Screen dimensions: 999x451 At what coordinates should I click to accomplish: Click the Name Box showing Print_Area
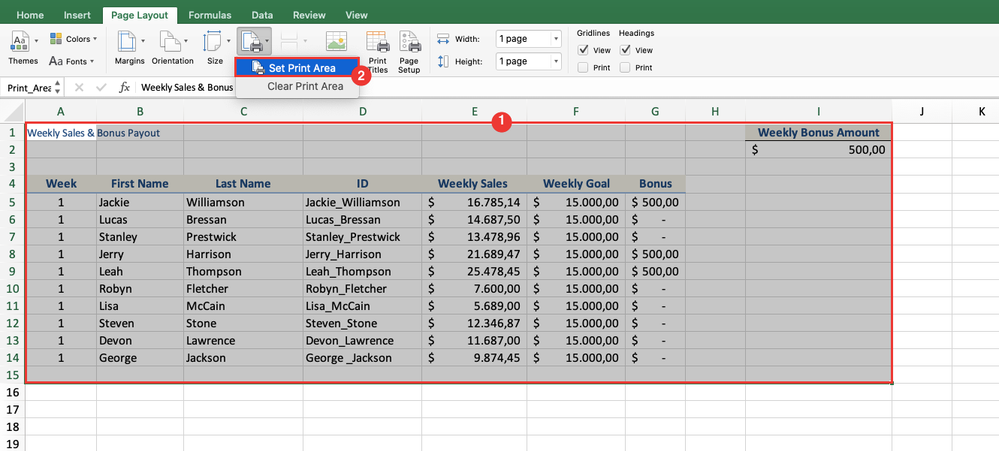tap(27, 88)
